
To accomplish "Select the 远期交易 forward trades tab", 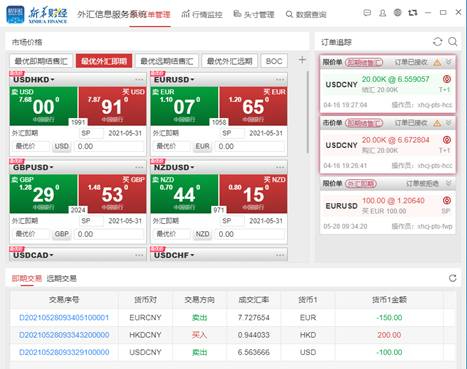I will [62, 278].
